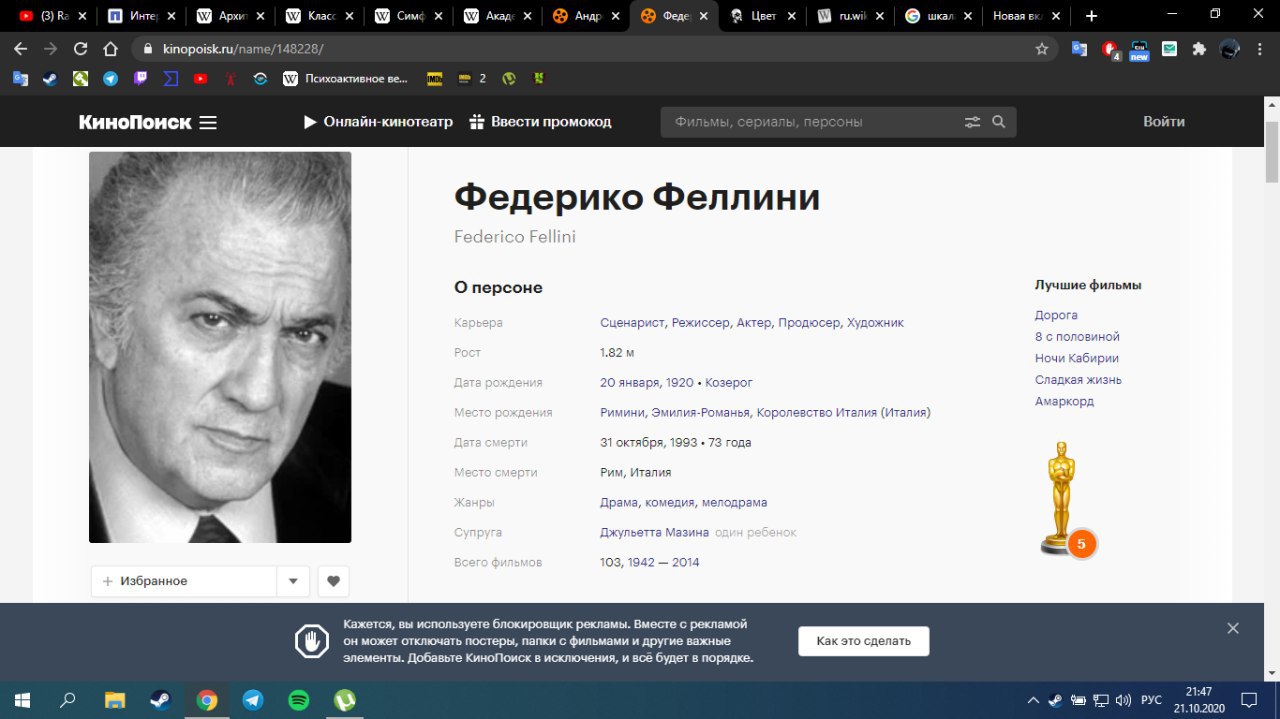Open the film Сладкая жизнь
Viewport: 1280px width, 719px height.
[x=1078, y=380]
